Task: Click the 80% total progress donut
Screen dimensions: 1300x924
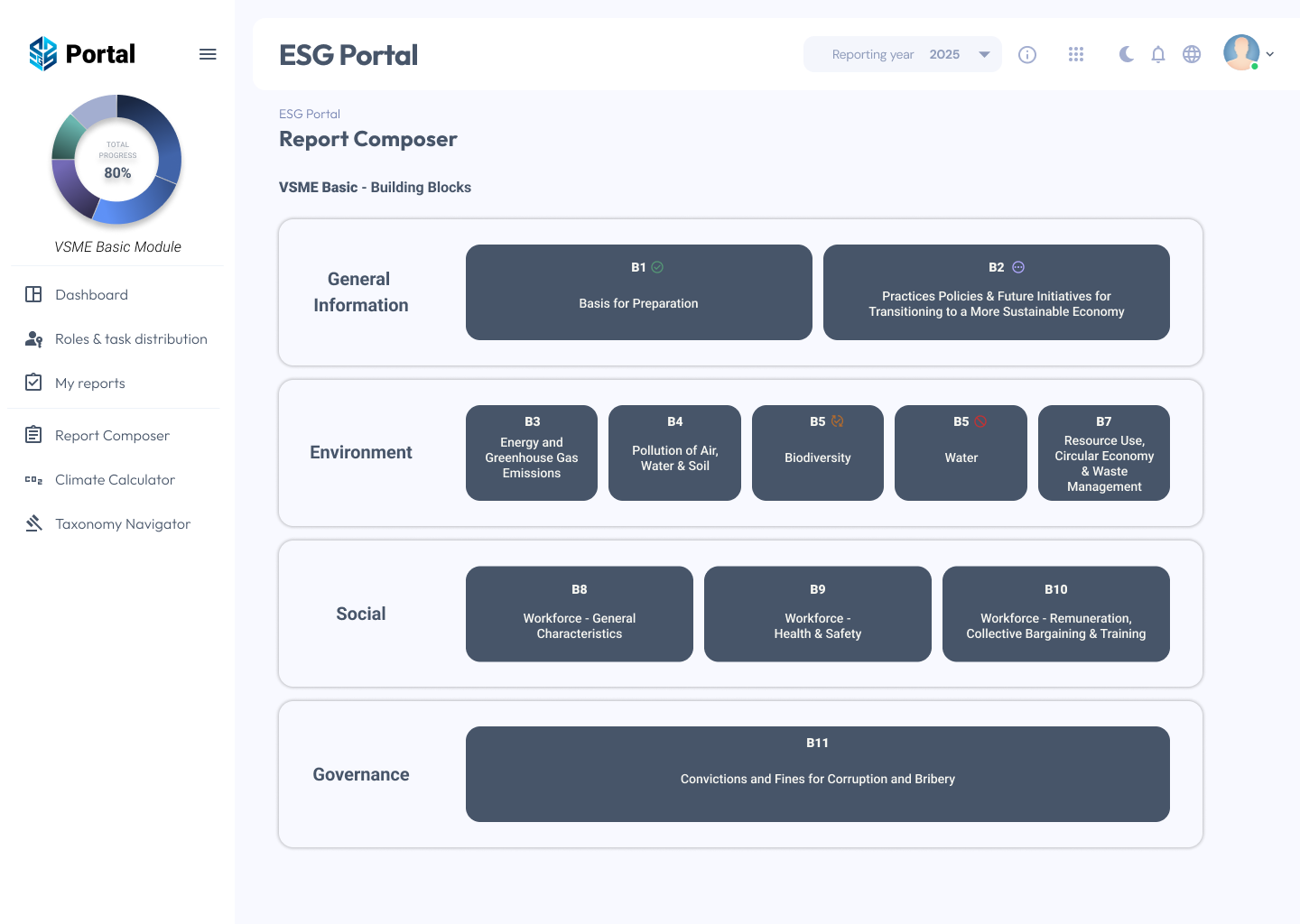Action: (116, 160)
